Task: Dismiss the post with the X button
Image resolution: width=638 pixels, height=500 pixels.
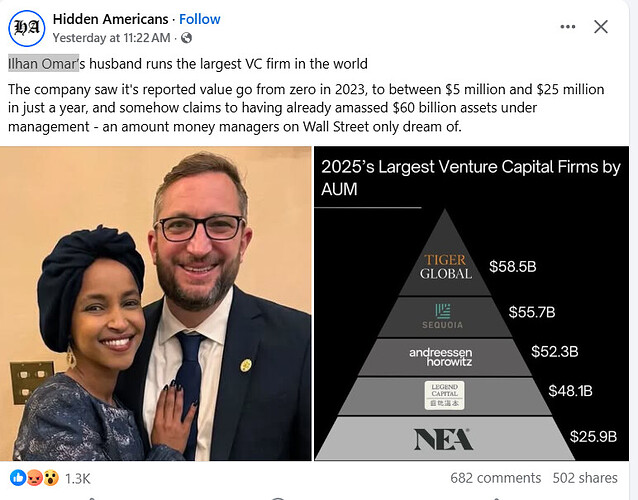Action: [x=601, y=27]
